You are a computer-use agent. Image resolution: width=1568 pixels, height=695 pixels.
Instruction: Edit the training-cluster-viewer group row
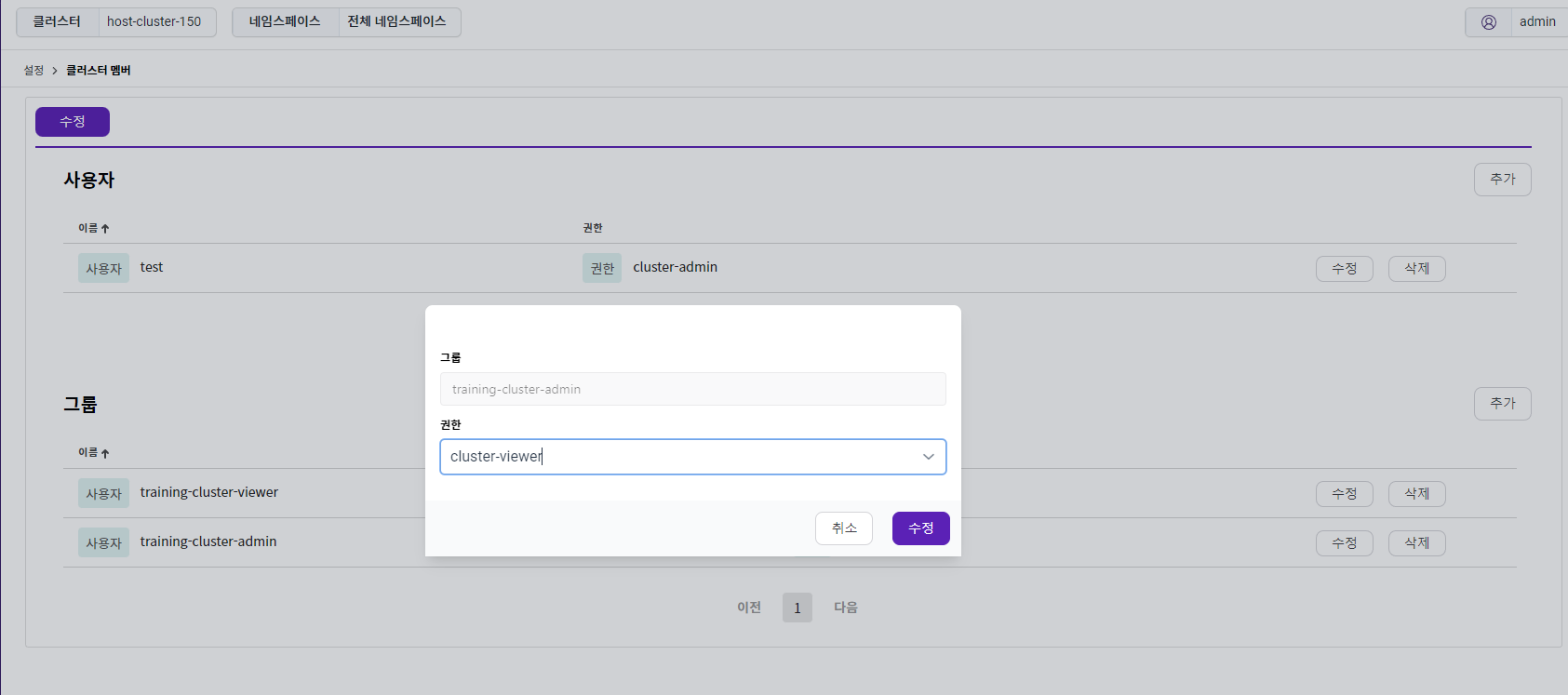point(1345,494)
